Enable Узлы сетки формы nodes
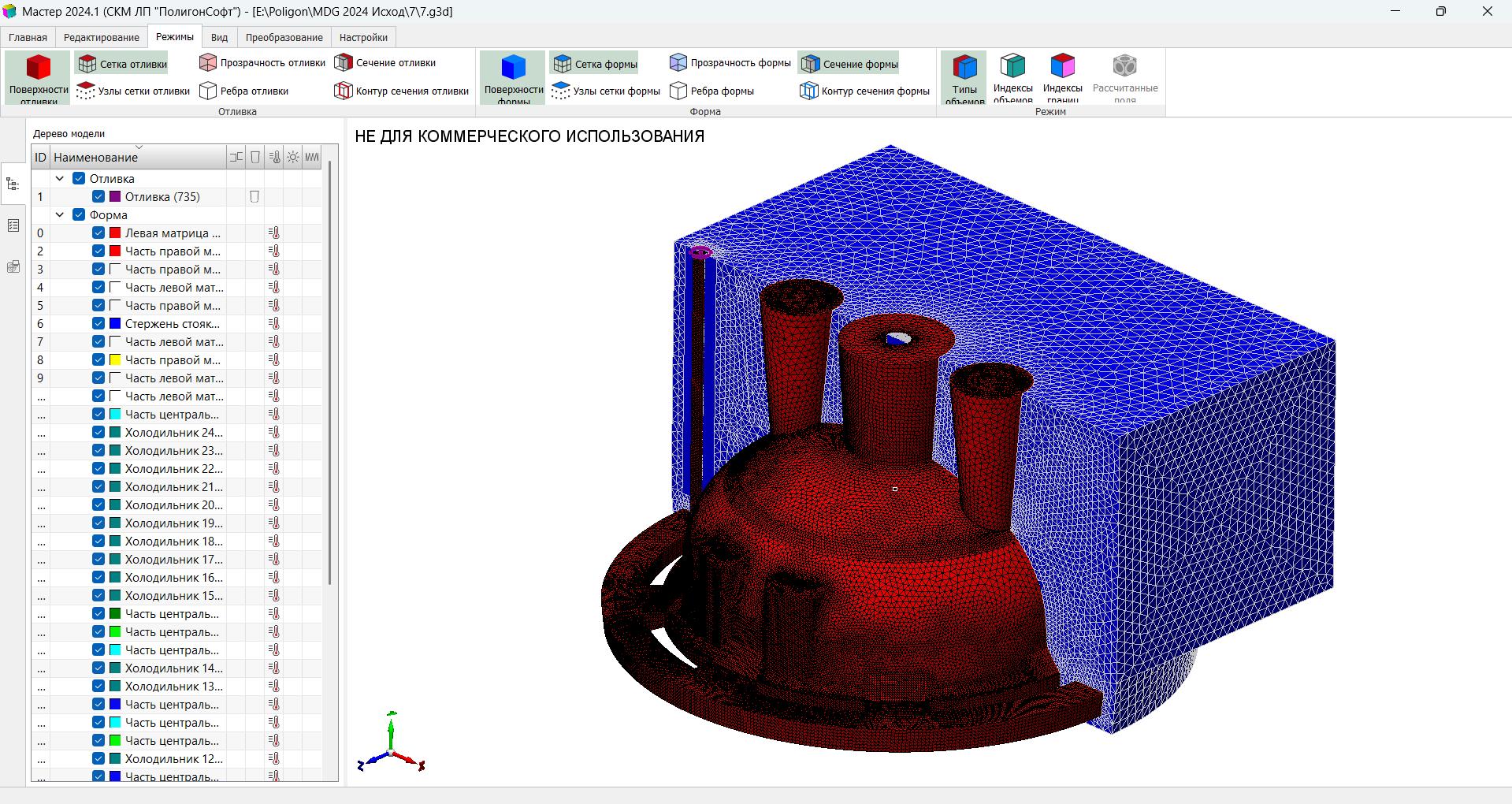Screen dimensions: 1512x804 click(606, 91)
